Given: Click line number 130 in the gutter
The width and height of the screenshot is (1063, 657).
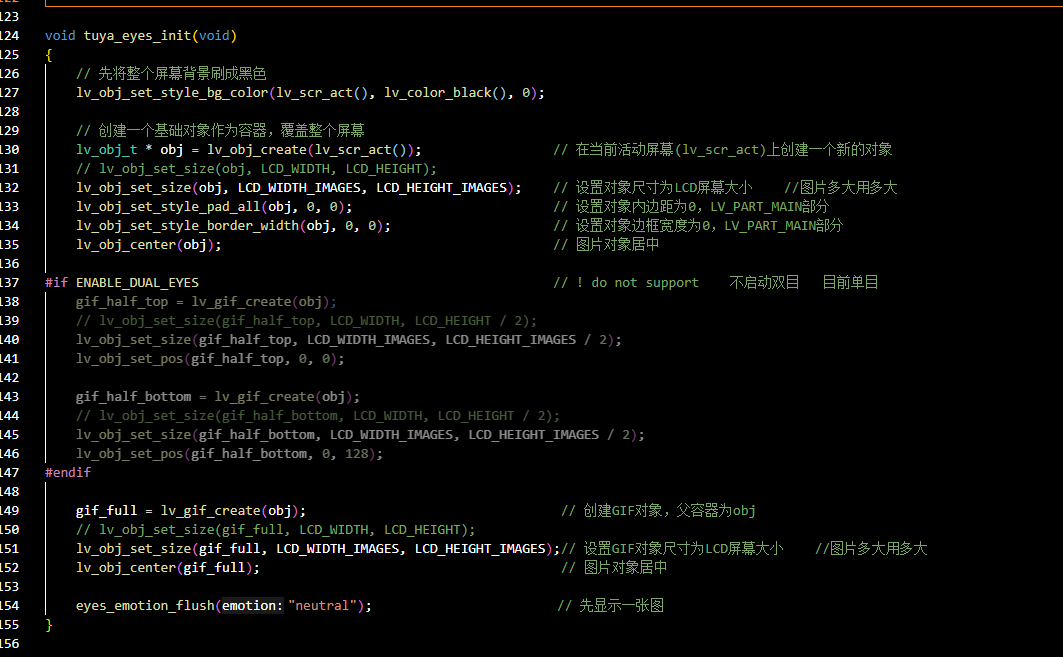Looking at the screenshot, I should (x=10, y=150).
